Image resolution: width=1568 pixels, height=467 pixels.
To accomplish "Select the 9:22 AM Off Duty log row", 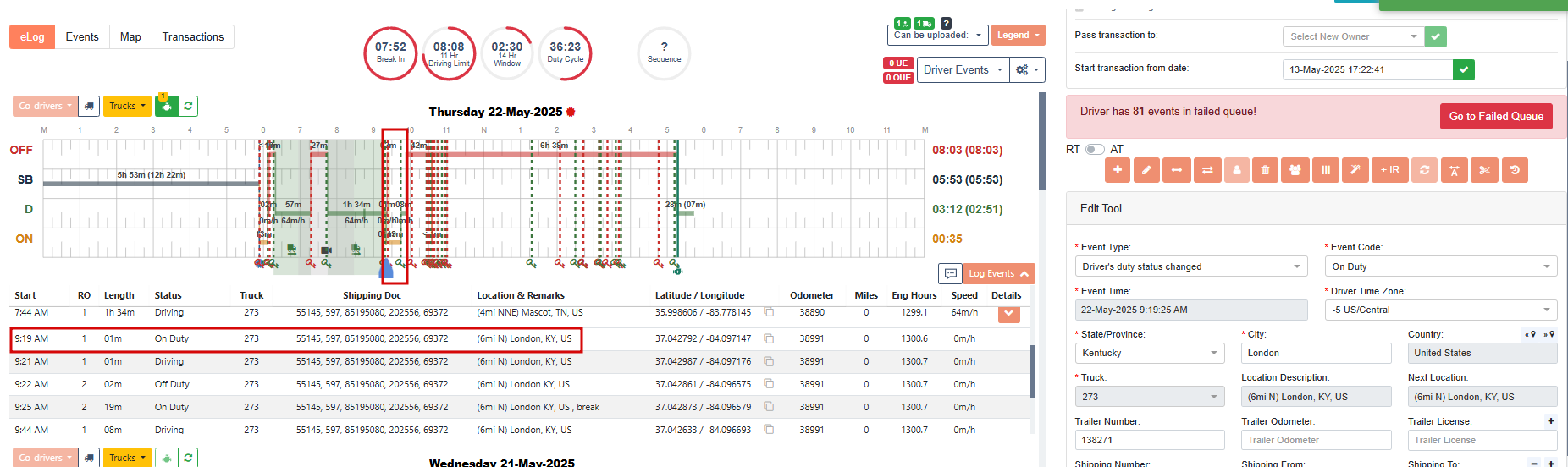I will pyautogui.click(x=520, y=384).
